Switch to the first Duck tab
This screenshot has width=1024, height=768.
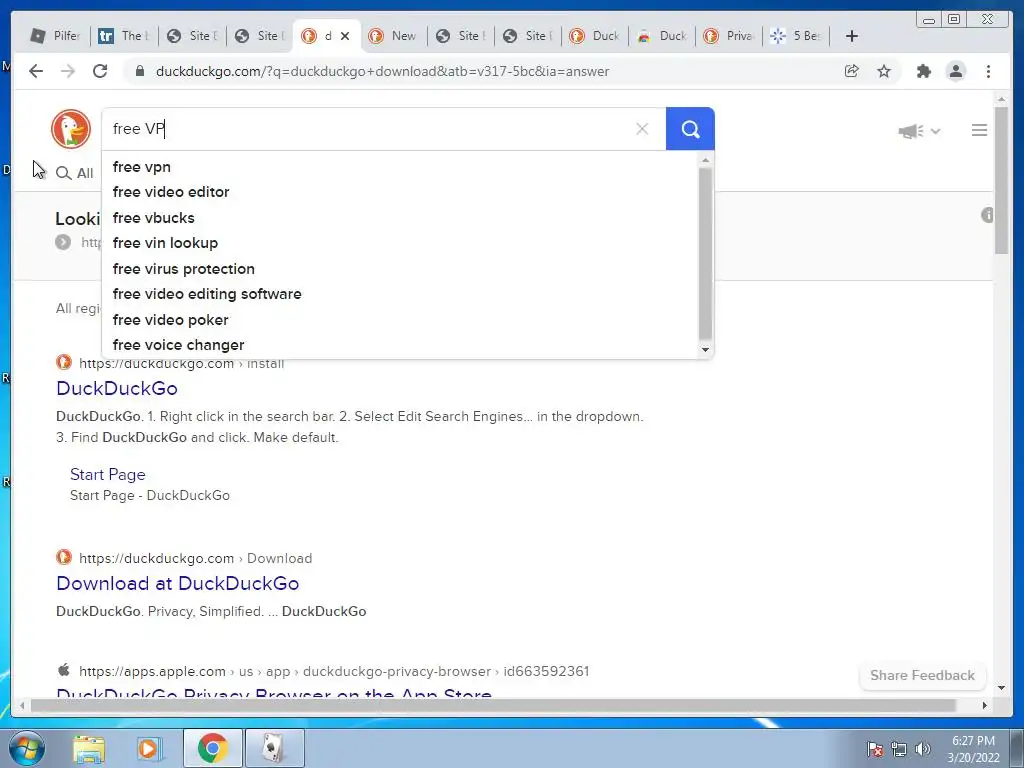coord(594,36)
